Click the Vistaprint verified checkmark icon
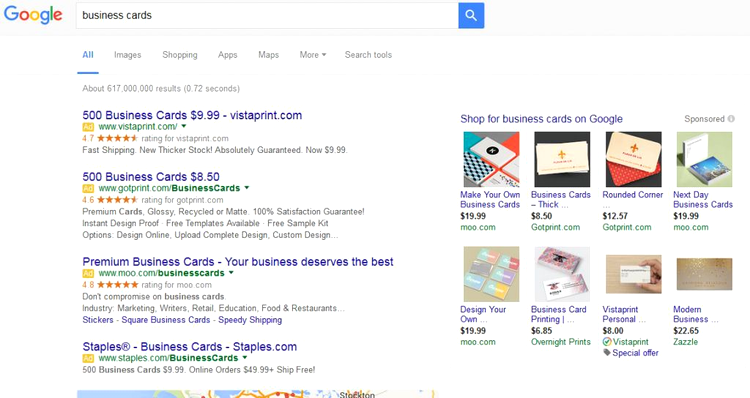The height and width of the screenshot is (398, 750). coord(607,342)
